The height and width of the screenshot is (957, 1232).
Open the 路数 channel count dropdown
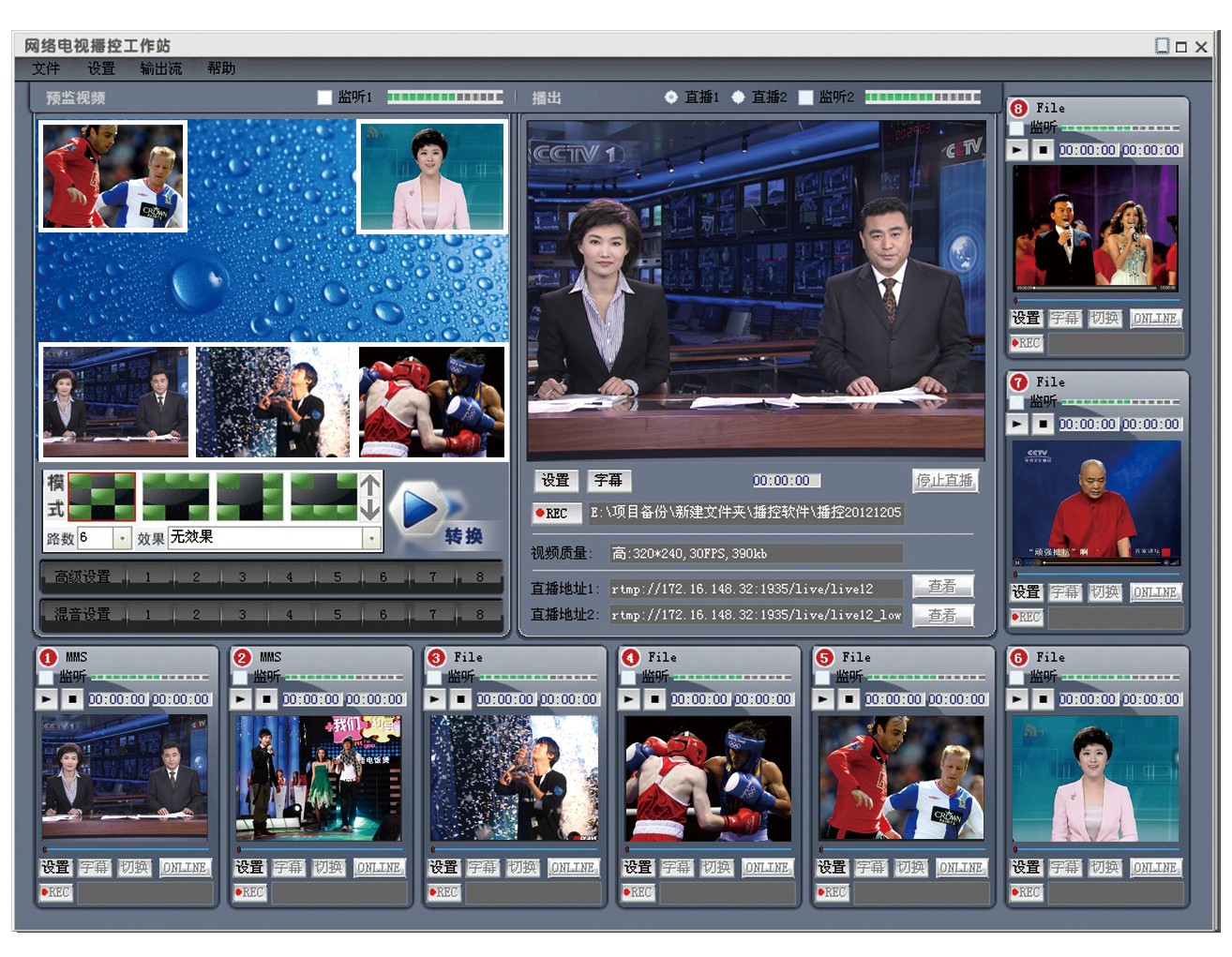point(122,538)
